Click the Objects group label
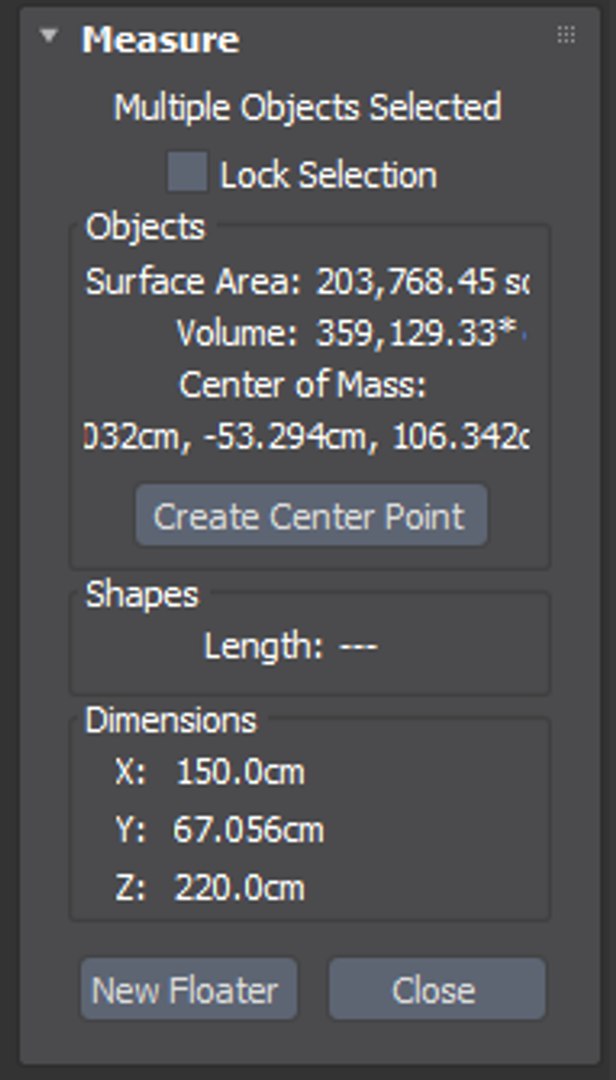This screenshot has height=1080, width=616. [x=145, y=227]
